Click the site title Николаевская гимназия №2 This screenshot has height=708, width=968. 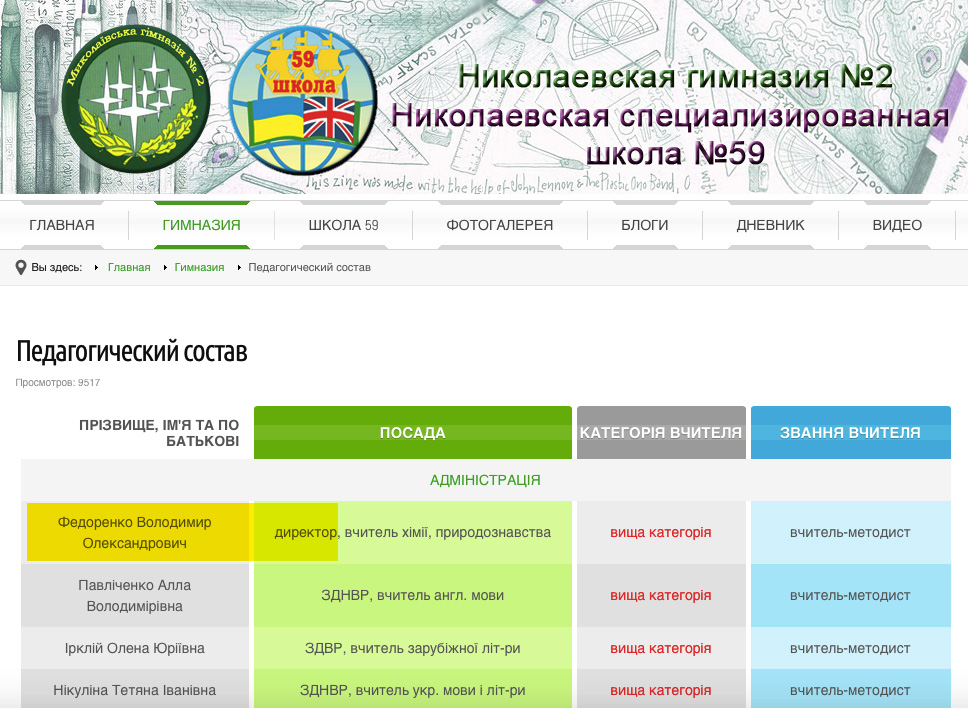click(x=674, y=77)
